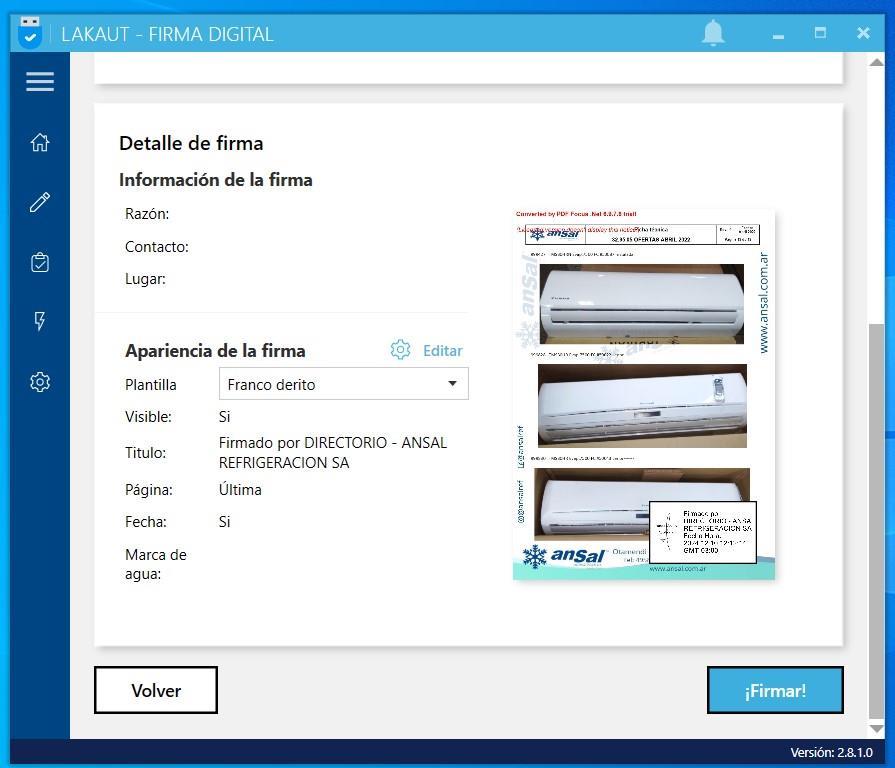This screenshot has width=895, height=768.
Task: Click the 'Última' page value
Action: coord(240,490)
